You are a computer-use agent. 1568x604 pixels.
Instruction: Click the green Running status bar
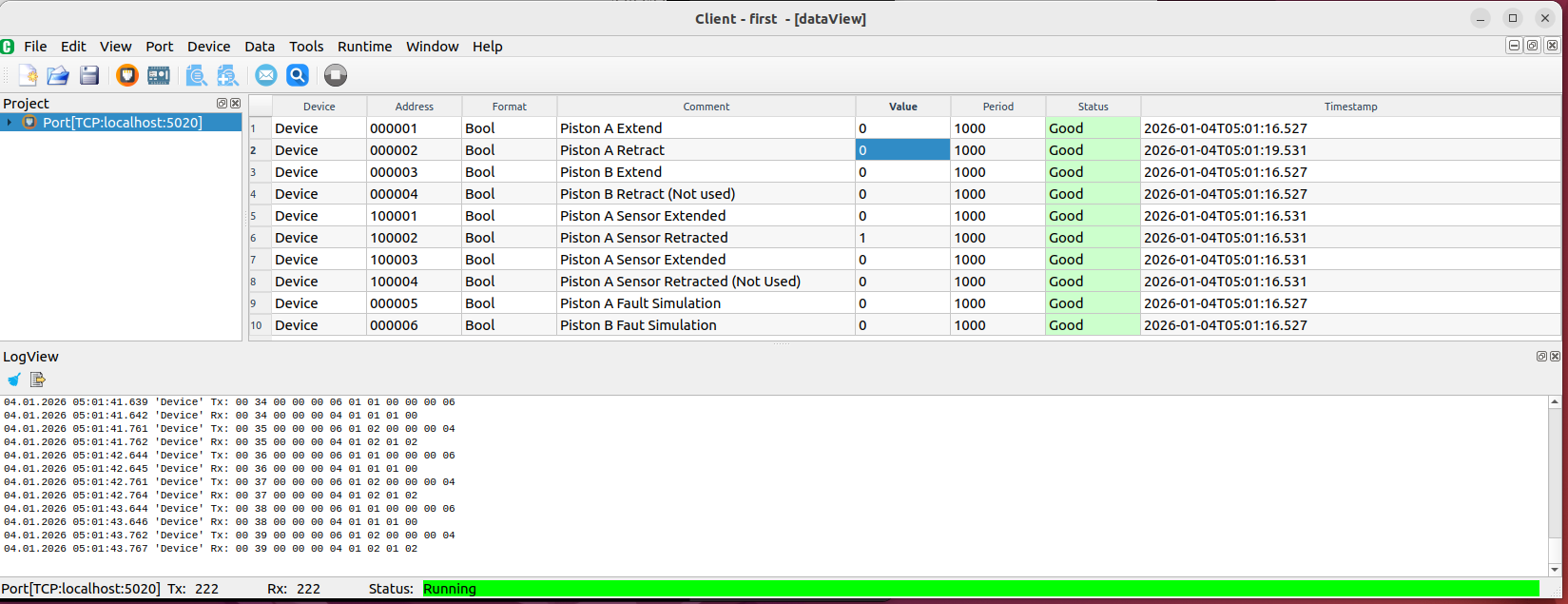pos(980,589)
